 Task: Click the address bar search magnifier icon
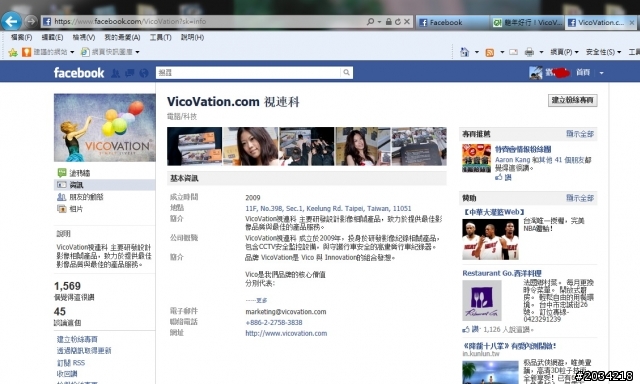pos(370,21)
